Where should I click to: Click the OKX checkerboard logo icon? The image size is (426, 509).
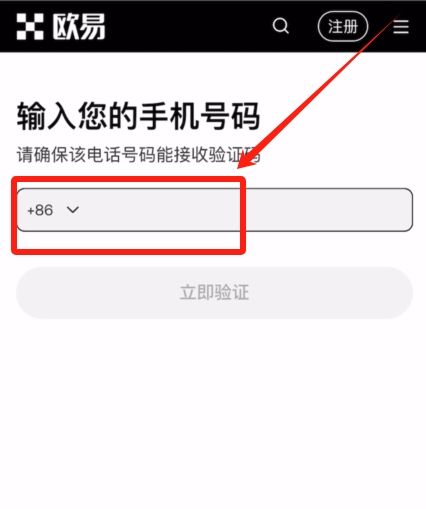pos(30,26)
